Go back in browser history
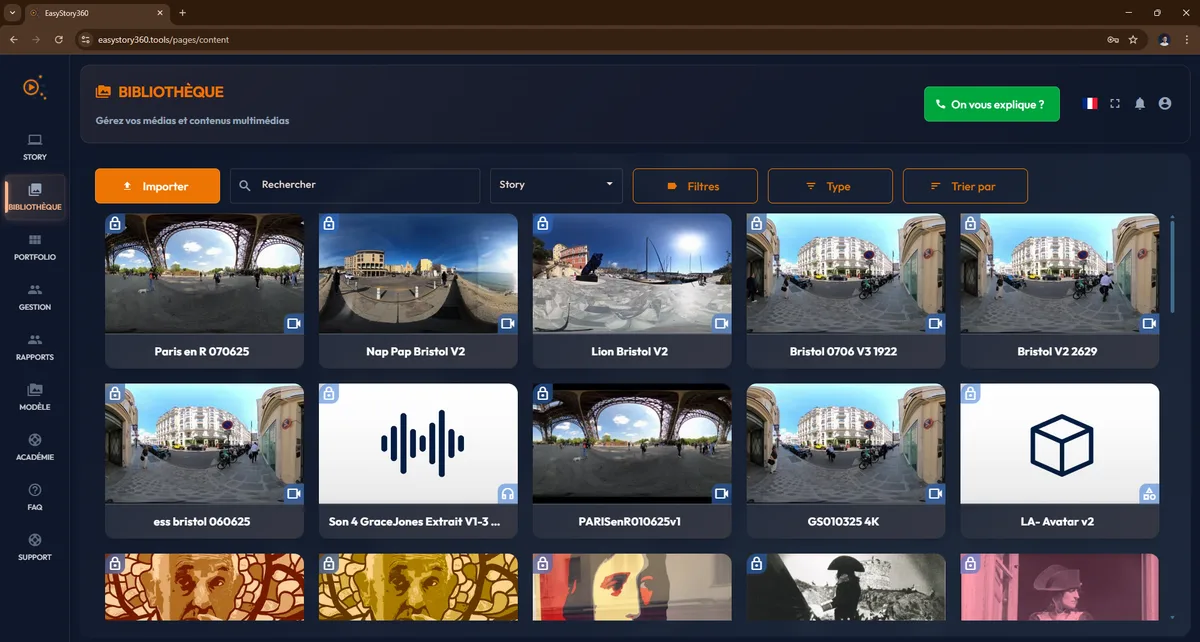 pos(13,40)
